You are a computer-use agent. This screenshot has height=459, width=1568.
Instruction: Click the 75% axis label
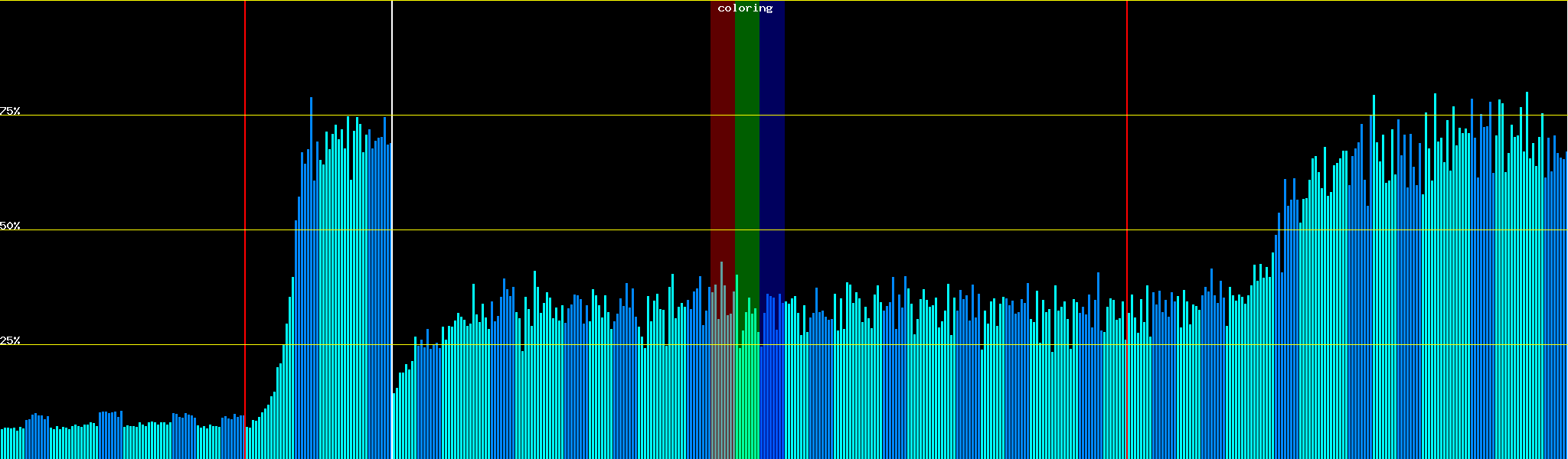pyautogui.click(x=10, y=111)
